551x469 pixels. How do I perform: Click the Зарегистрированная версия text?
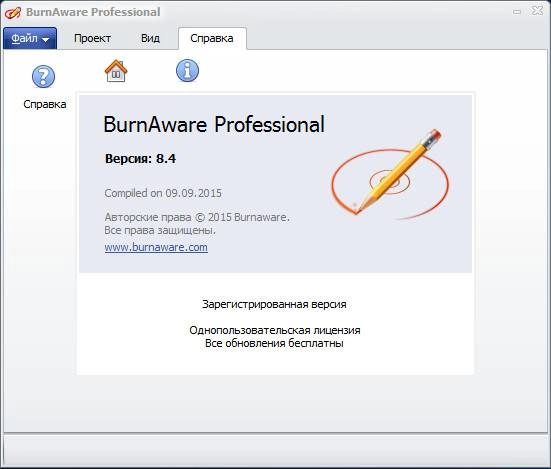pyautogui.click(x=274, y=304)
